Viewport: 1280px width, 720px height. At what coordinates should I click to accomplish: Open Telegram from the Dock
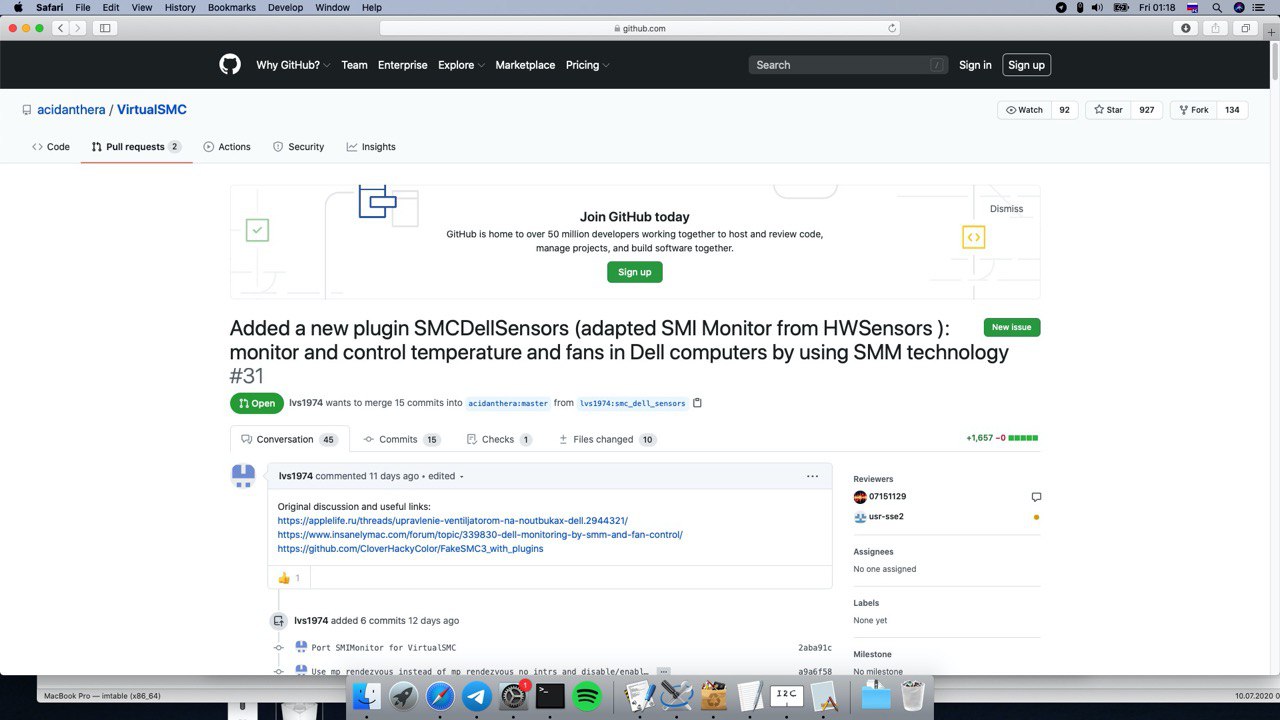tap(477, 696)
